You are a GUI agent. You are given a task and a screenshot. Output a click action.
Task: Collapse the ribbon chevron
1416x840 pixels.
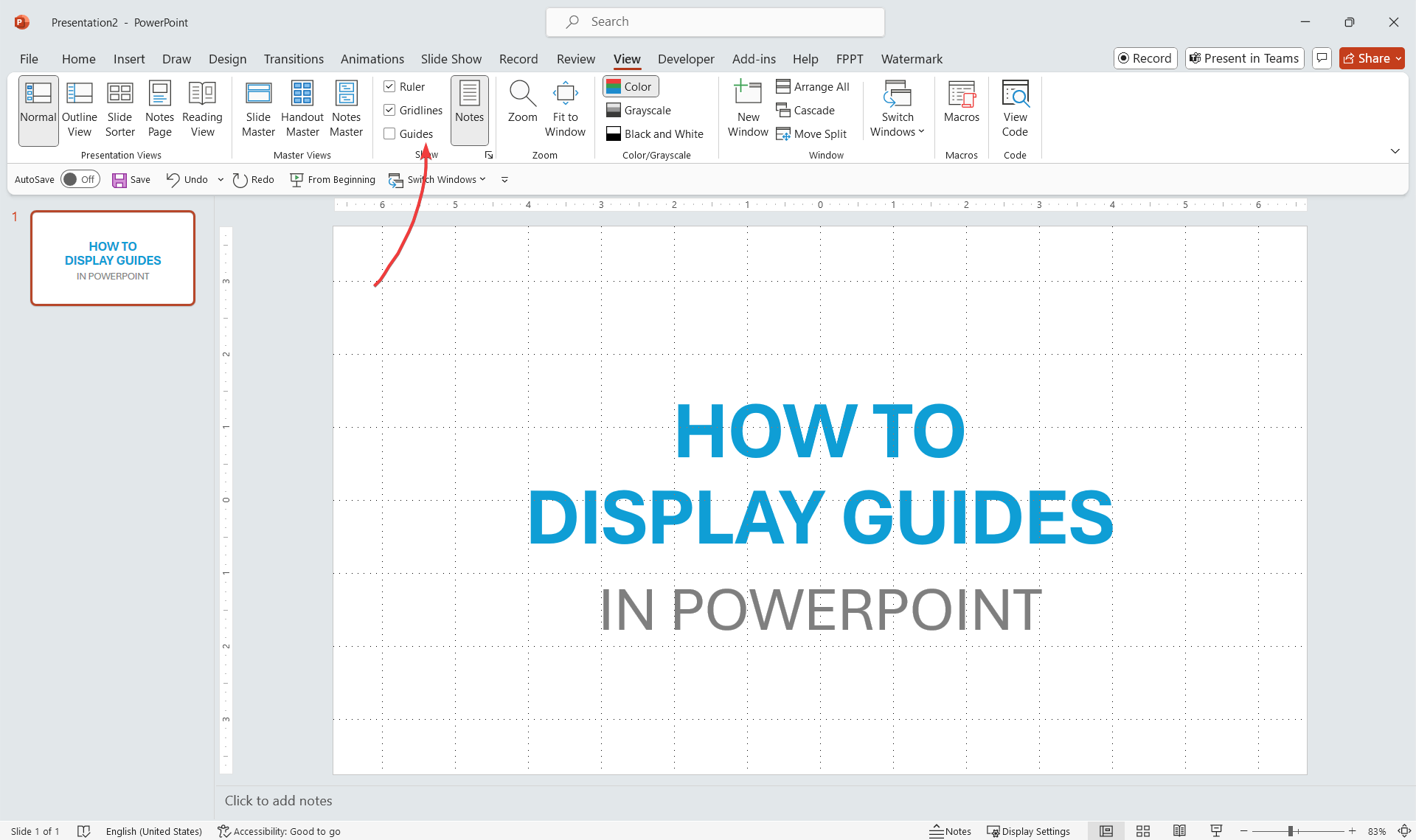(x=1395, y=150)
